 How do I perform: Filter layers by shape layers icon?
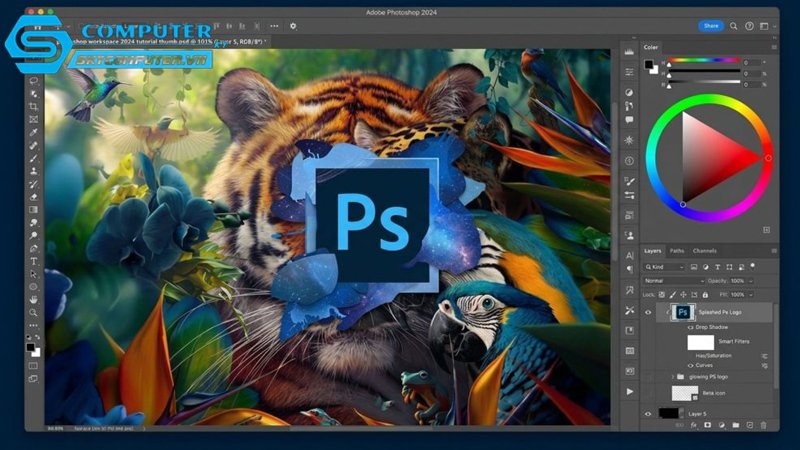coord(729,267)
